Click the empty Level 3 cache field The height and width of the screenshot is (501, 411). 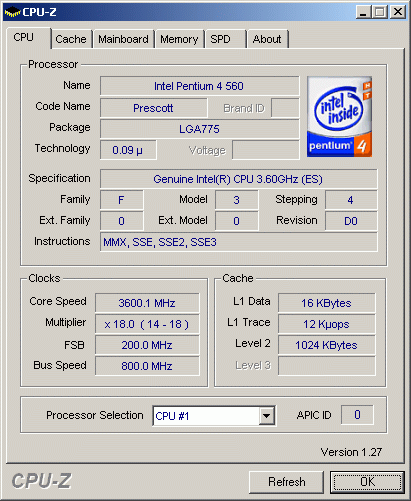pos(327,366)
